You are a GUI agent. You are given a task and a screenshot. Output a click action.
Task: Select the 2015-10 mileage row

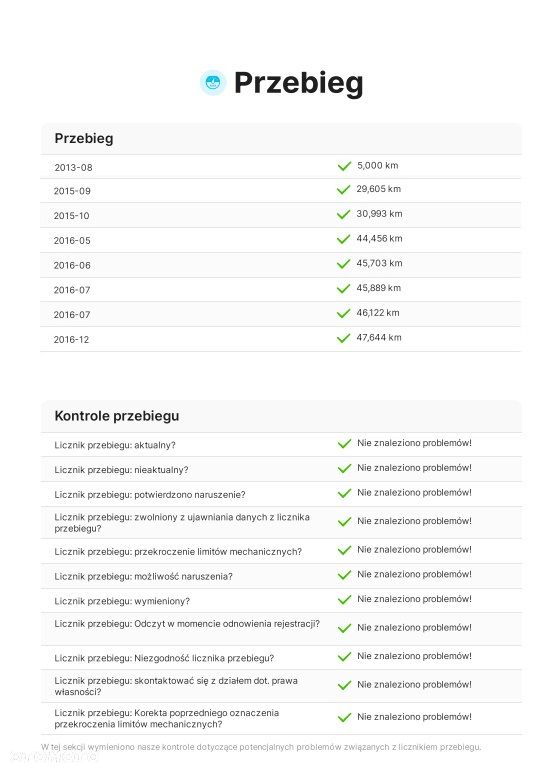coord(281,215)
